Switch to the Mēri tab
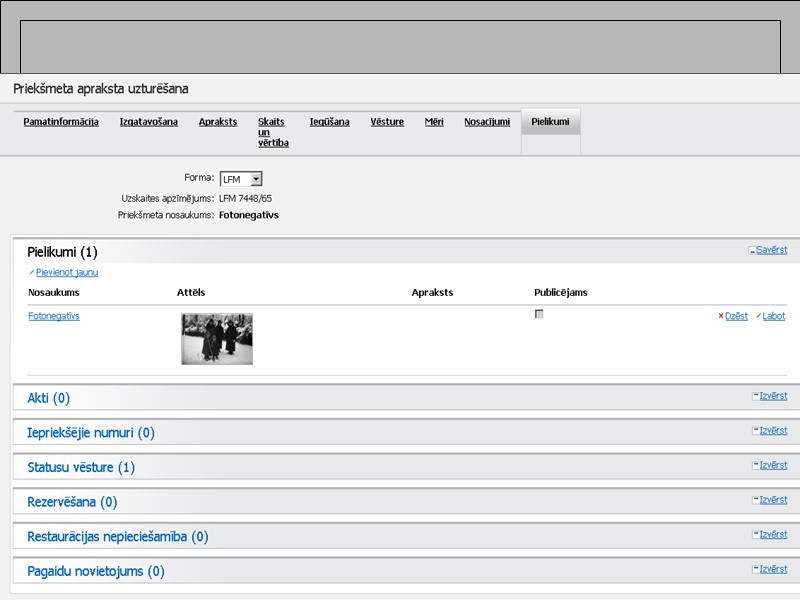Screen dimensions: 800x600 point(434,121)
